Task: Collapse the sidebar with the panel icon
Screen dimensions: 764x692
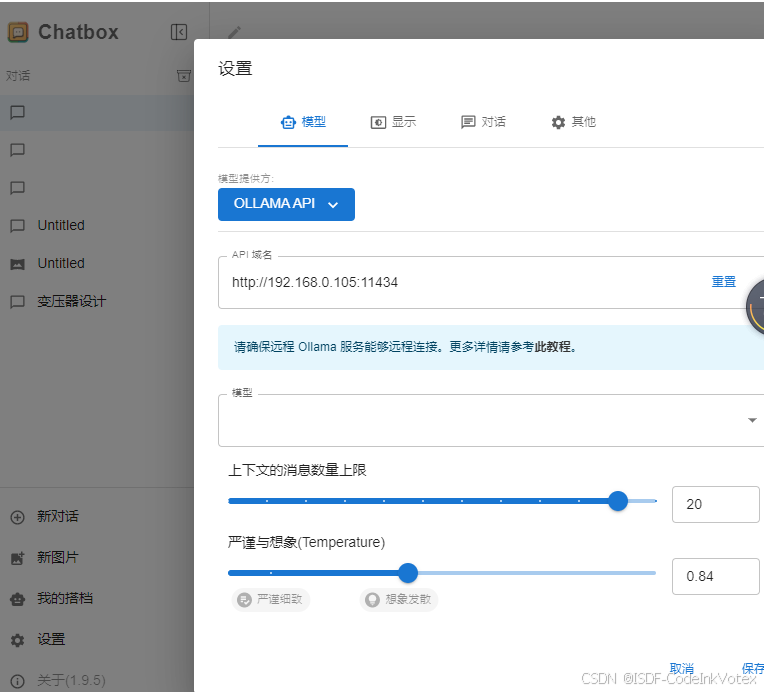Action: pos(179,32)
